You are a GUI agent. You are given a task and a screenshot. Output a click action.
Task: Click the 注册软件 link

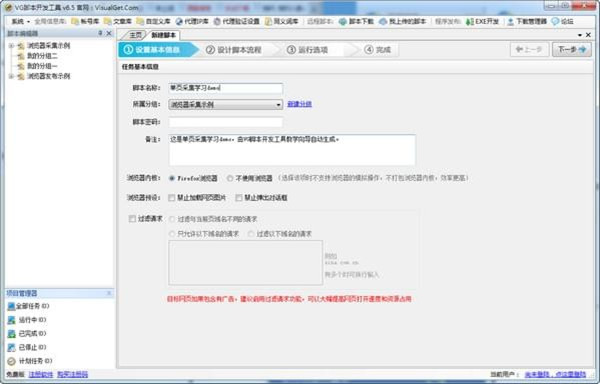(x=41, y=374)
